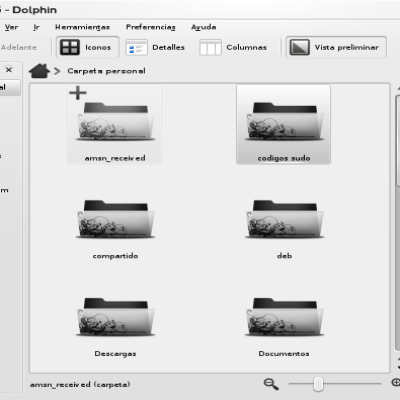Screen dimensions: 400x400
Task: Click Carpeta personal breadcrumb text
Action: point(106,71)
